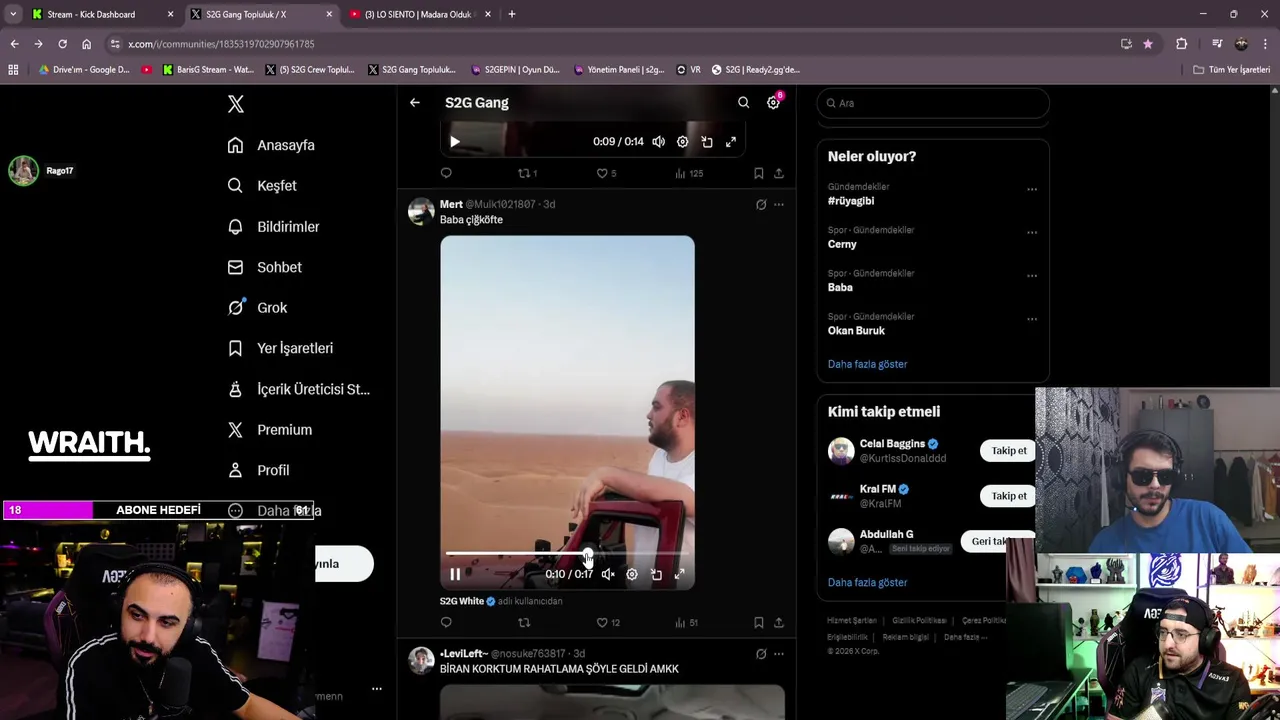1280x720 pixels.
Task: Follow Kral FM with Takip et
Action: click(x=1008, y=496)
